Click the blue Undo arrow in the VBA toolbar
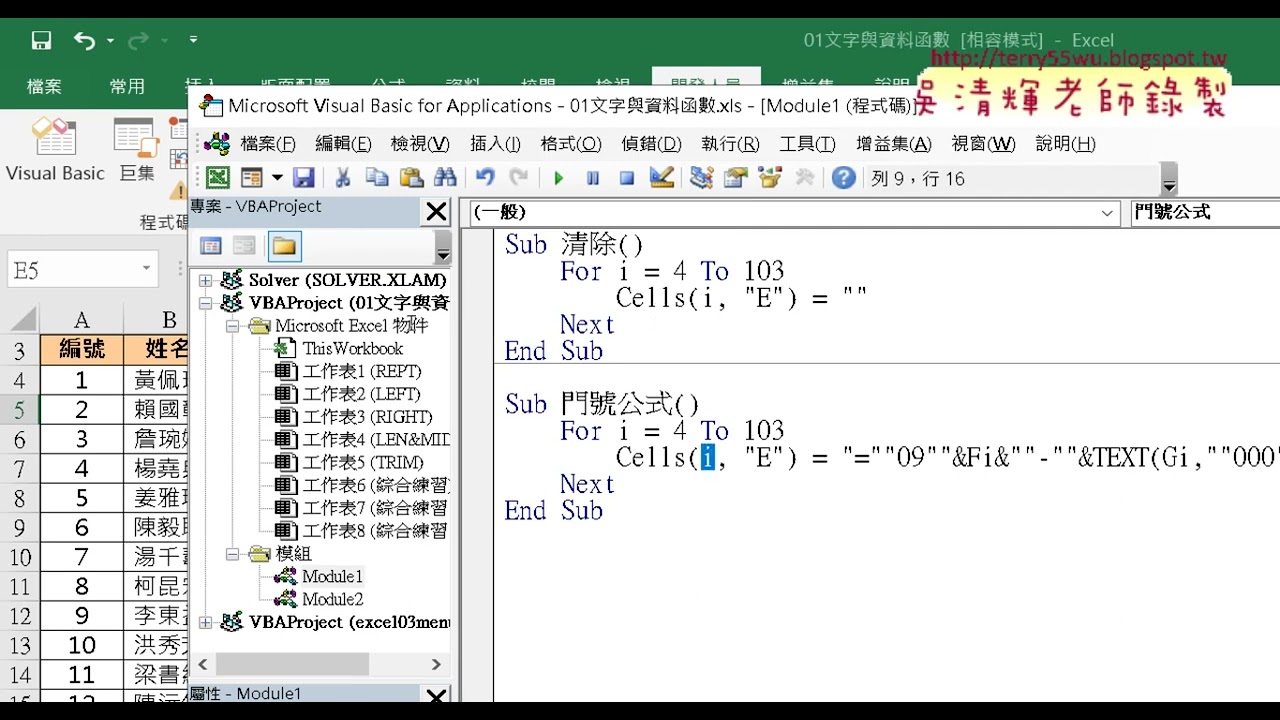 pyautogui.click(x=485, y=178)
